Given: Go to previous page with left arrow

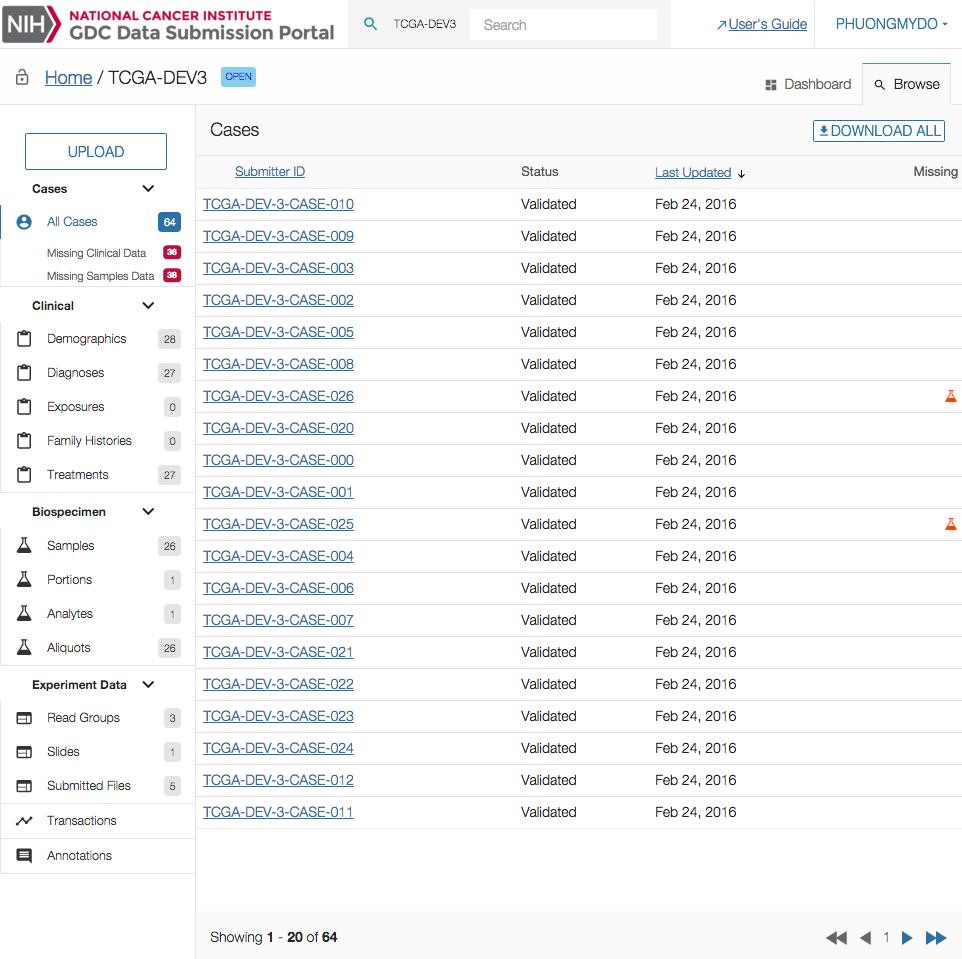Looking at the screenshot, I should coord(865,938).
